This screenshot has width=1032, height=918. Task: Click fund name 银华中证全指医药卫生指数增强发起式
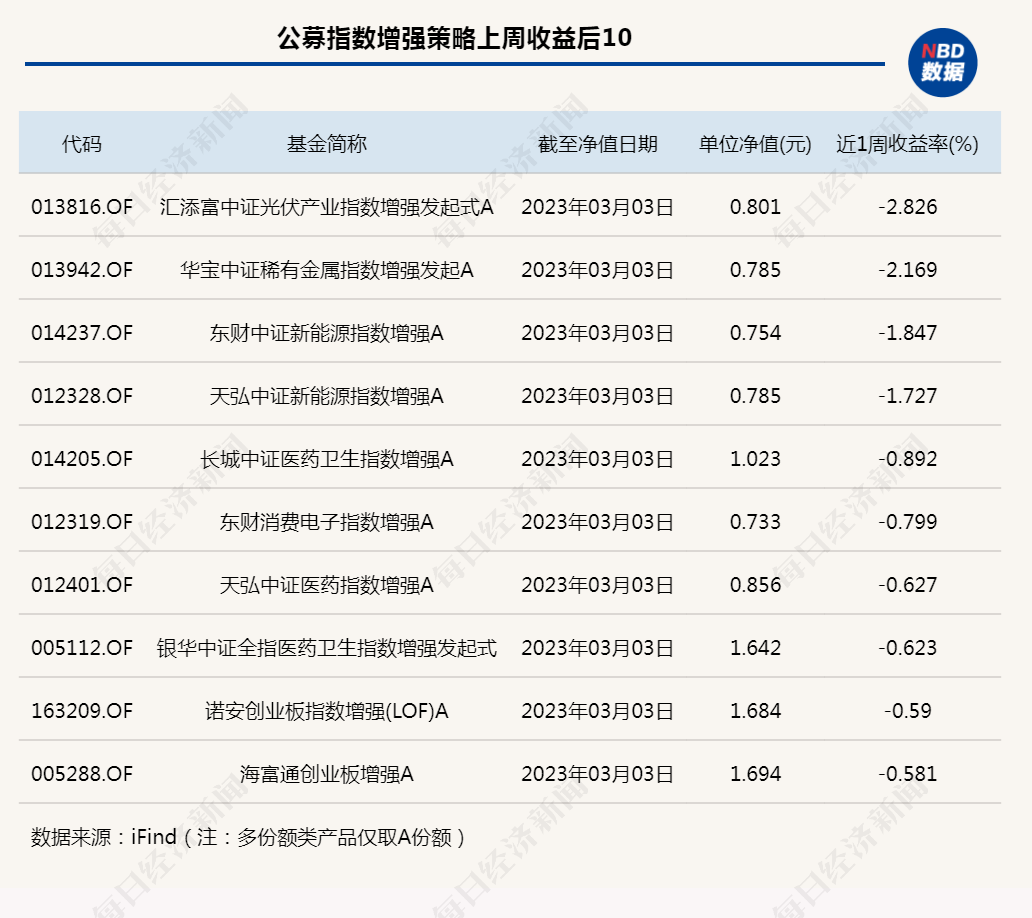326,648
